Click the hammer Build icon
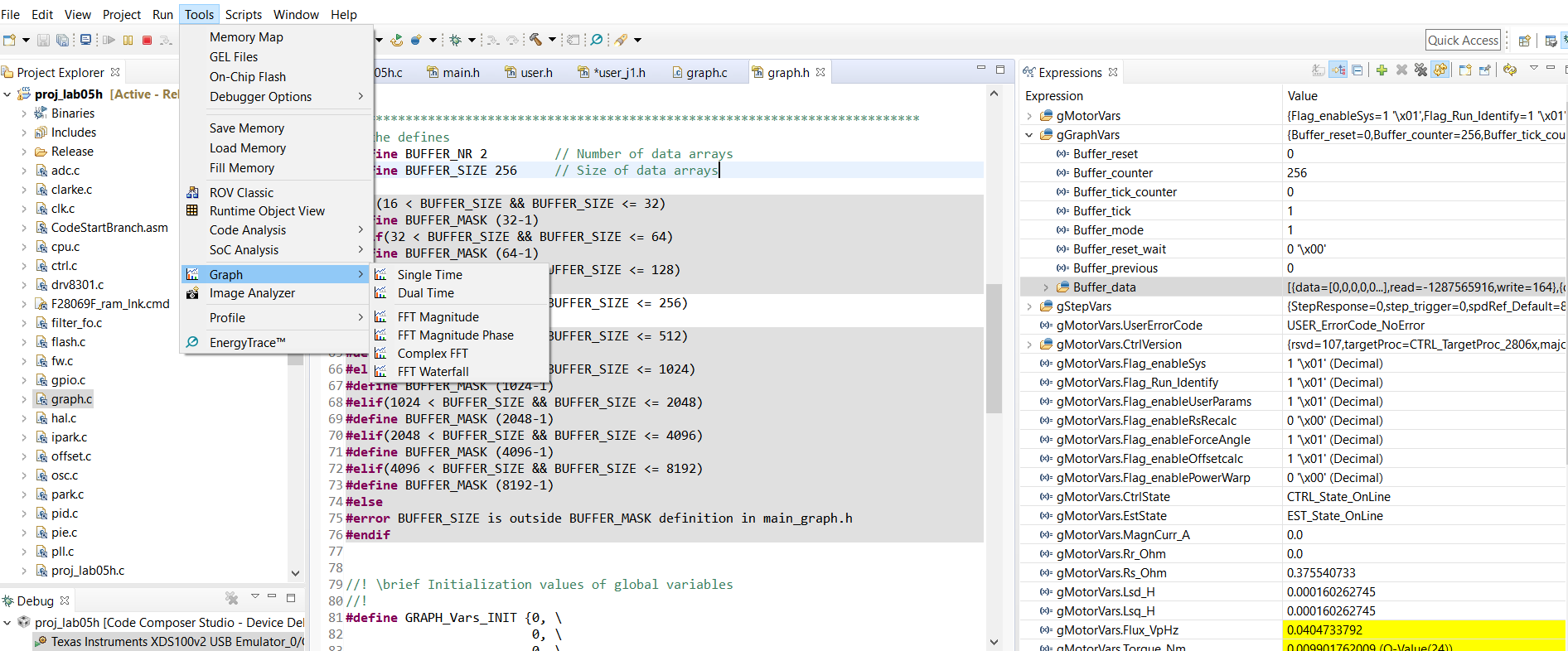Viewport: 1568px width, 651px height. (x=535, y=40)
